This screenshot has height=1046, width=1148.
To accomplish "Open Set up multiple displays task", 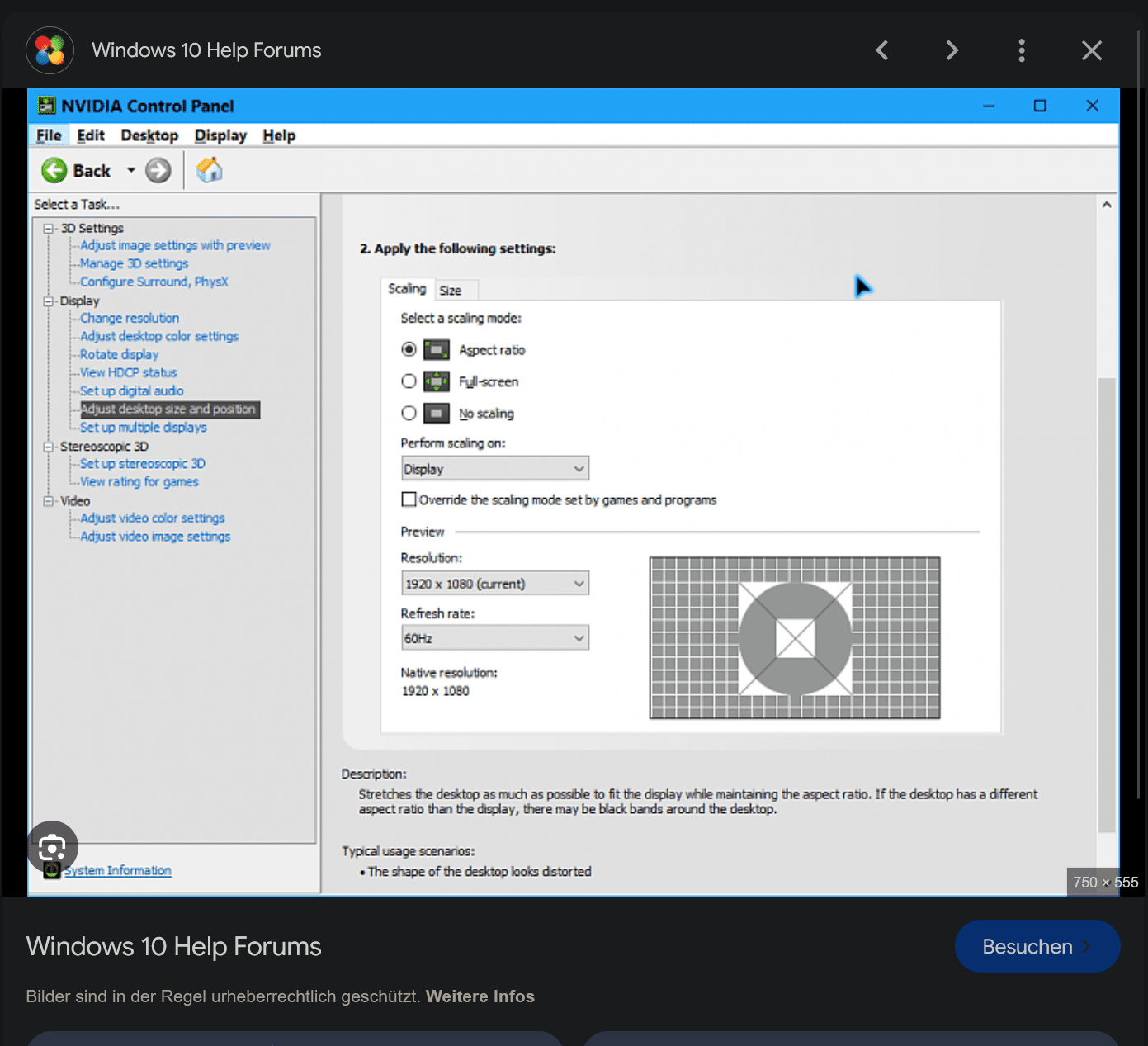I will pos(144,427).
